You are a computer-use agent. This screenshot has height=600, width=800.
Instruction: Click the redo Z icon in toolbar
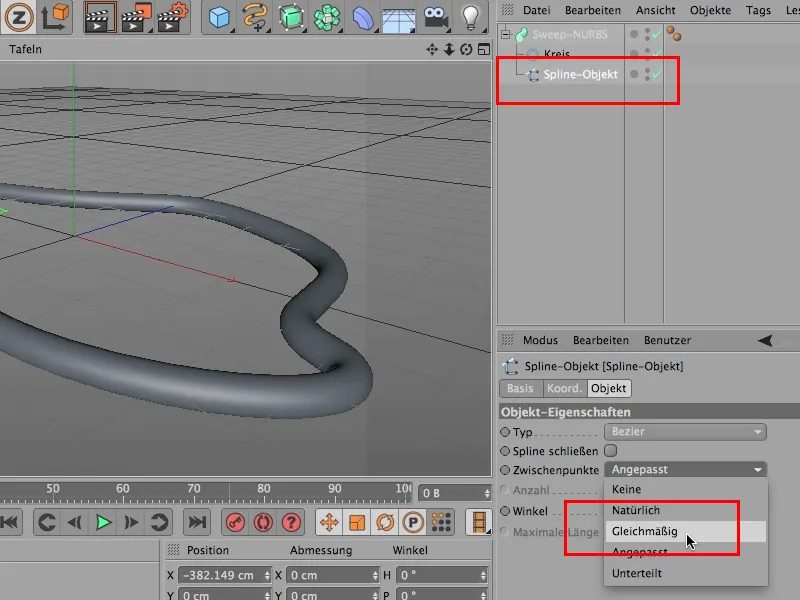(x=18, y=17)
